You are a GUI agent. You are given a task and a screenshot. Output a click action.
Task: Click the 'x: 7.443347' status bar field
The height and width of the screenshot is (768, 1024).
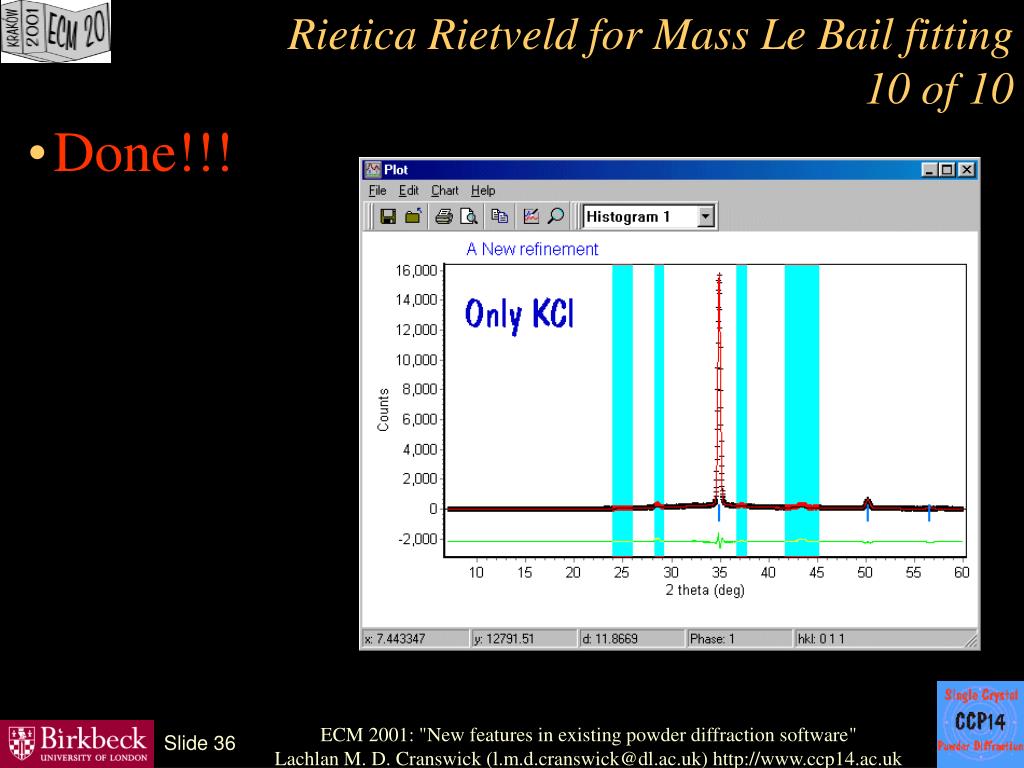click(x=415, y=639)
